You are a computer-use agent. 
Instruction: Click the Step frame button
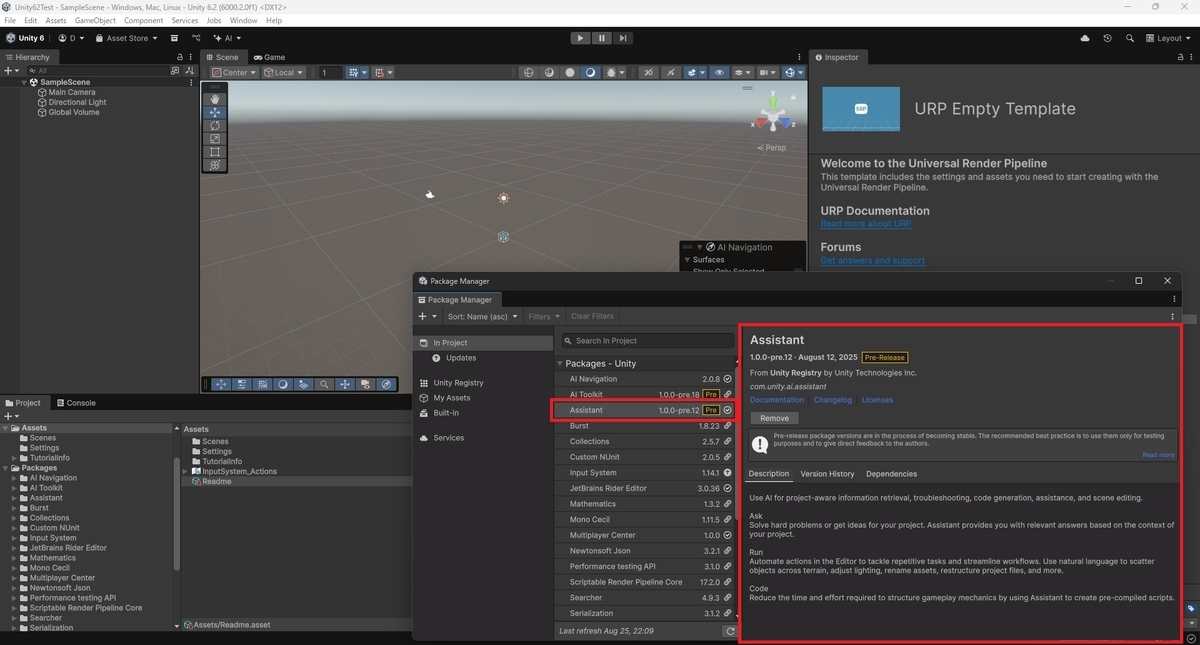[x=623, y=38]
